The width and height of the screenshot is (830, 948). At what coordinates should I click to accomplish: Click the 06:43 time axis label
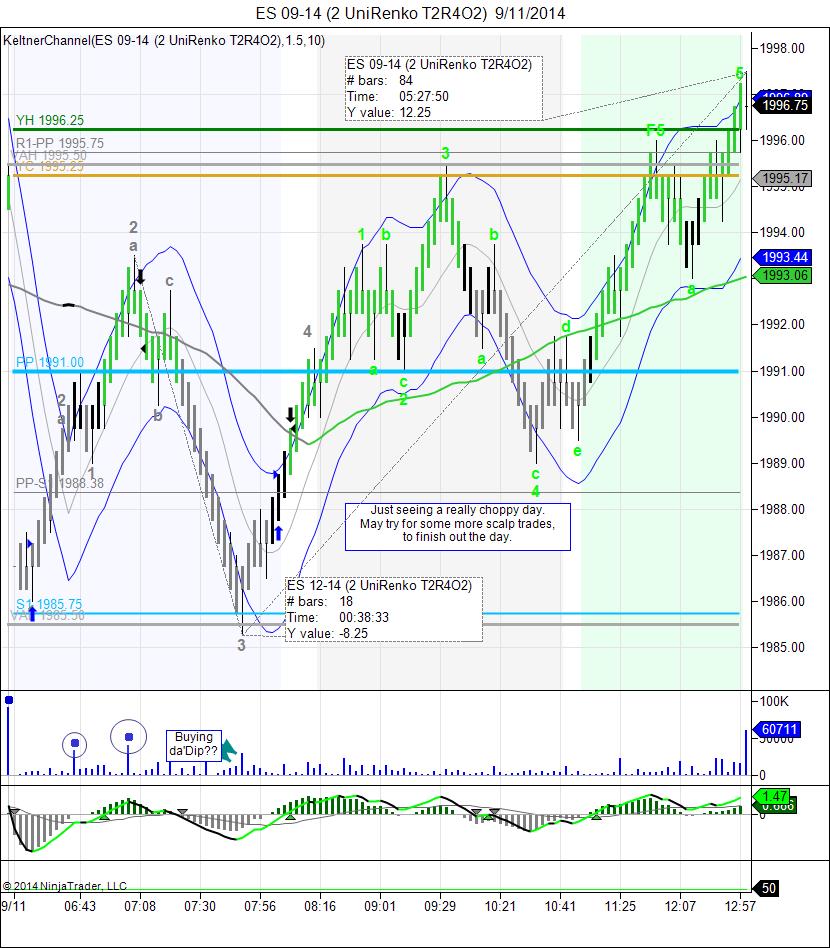coord(80,906)
